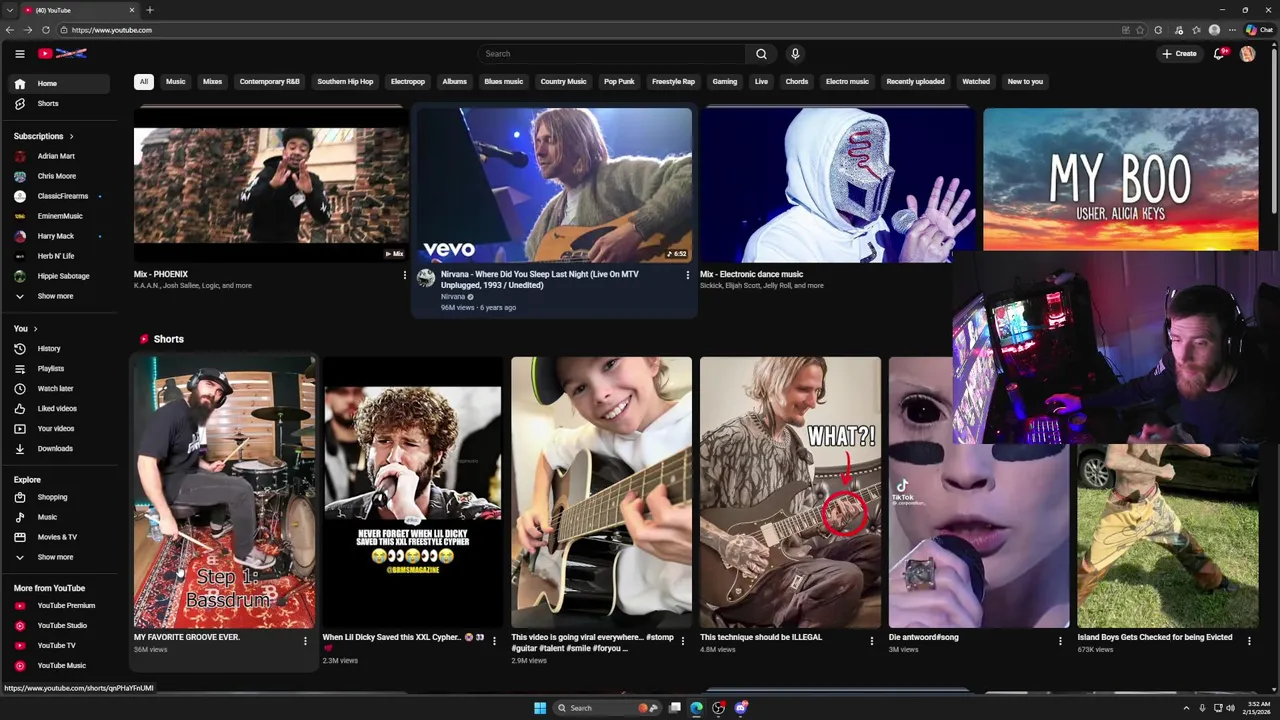Open options menu for Nirvana video
The height and width of the screenshot is (720, 1280).
687,275
